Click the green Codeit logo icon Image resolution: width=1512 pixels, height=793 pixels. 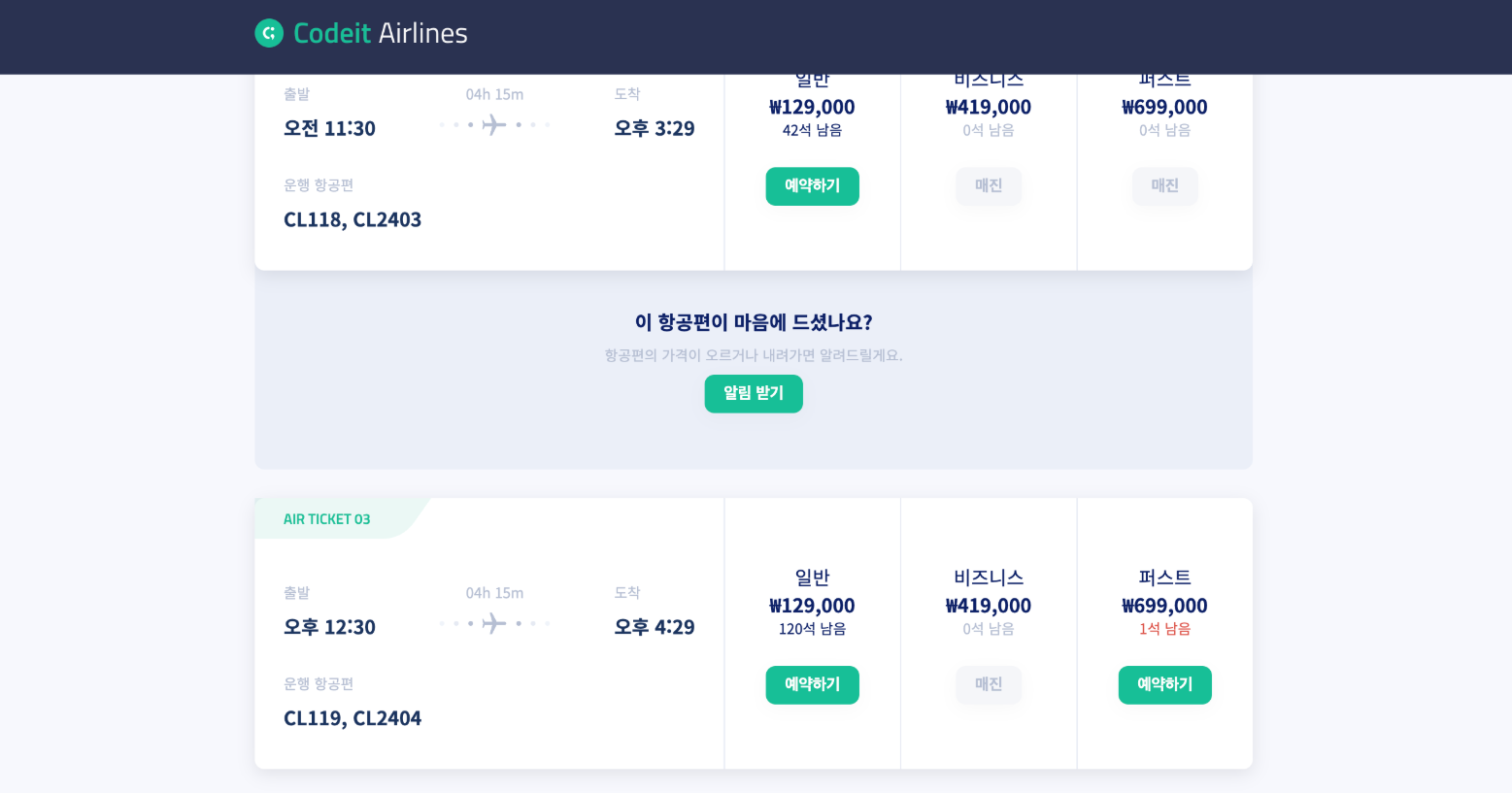point(269,33)
